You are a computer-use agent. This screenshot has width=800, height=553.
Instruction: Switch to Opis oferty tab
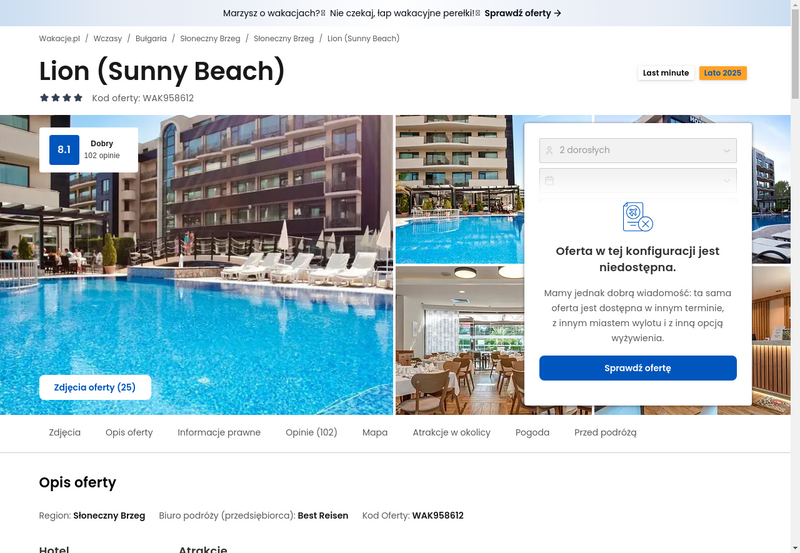129,433
